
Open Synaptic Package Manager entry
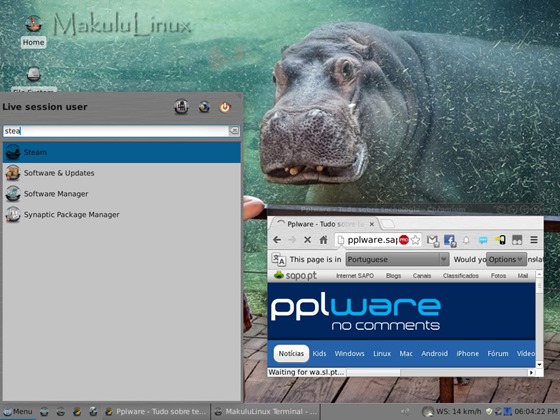[x=121, y=215]
